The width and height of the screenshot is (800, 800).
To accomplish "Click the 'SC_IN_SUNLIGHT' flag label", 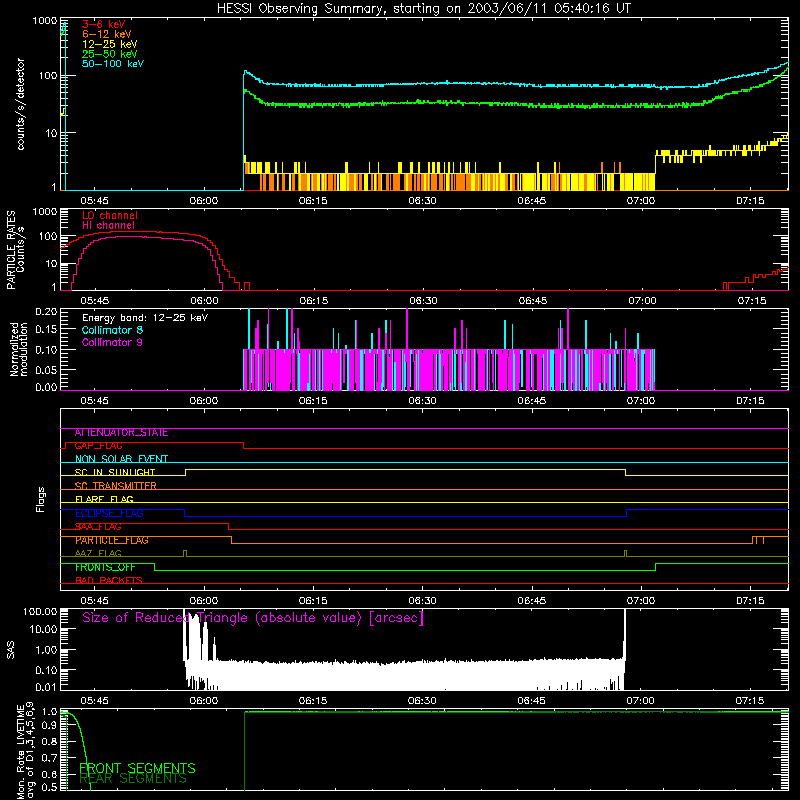I will [115, 472].
